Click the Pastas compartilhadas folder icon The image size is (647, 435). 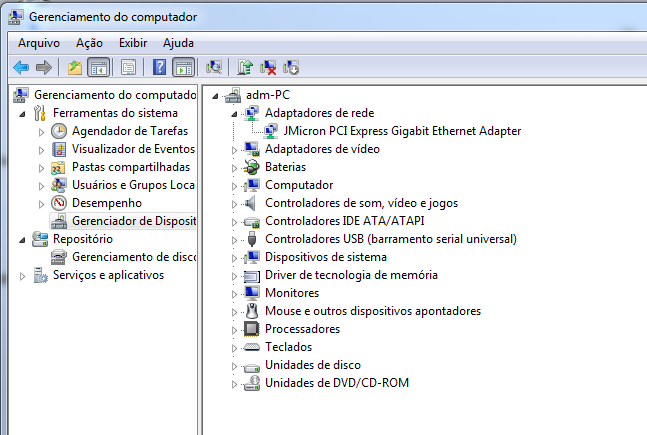[59, 167]
